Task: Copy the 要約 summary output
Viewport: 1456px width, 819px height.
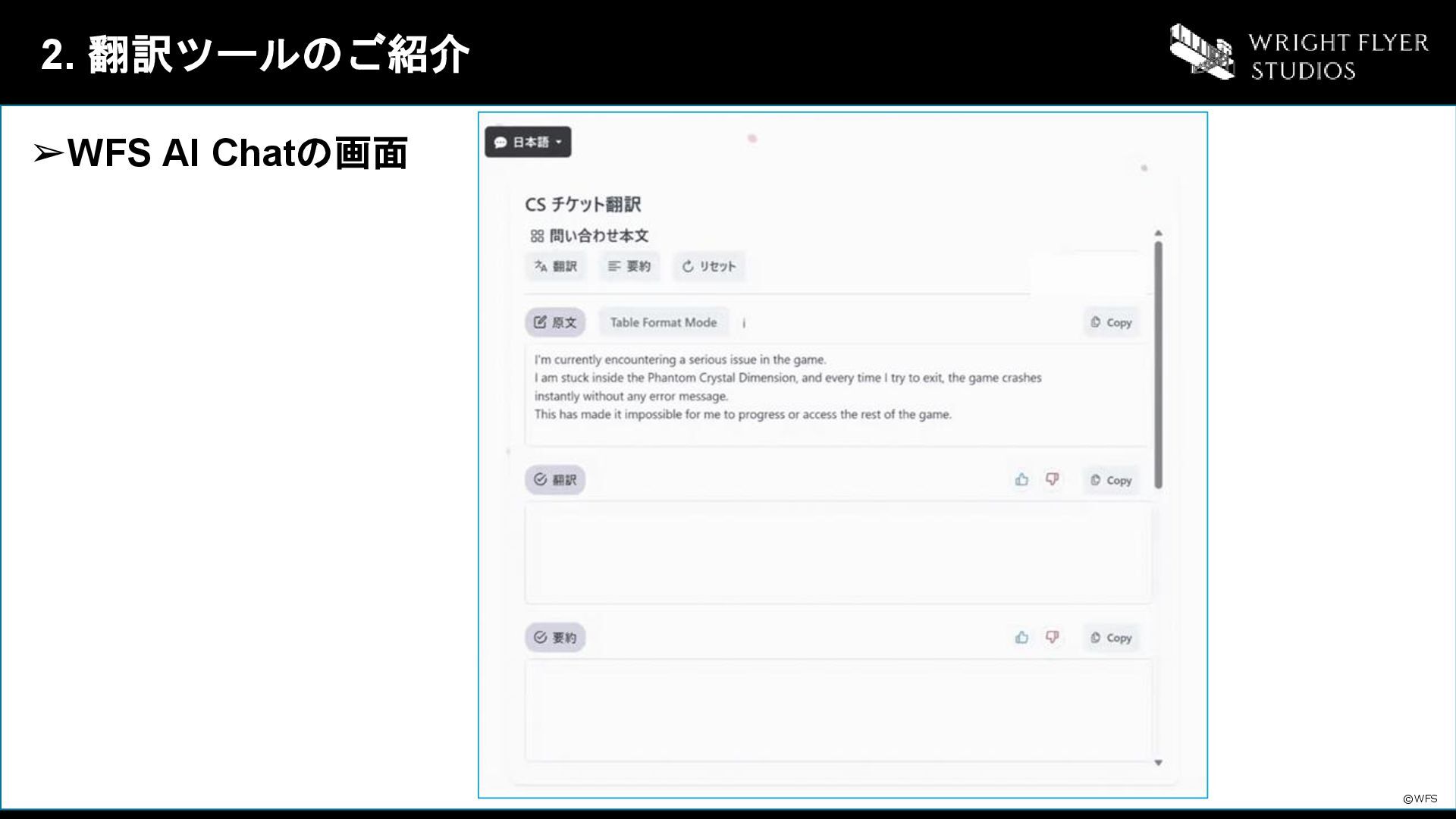Action: [1111, 638]
